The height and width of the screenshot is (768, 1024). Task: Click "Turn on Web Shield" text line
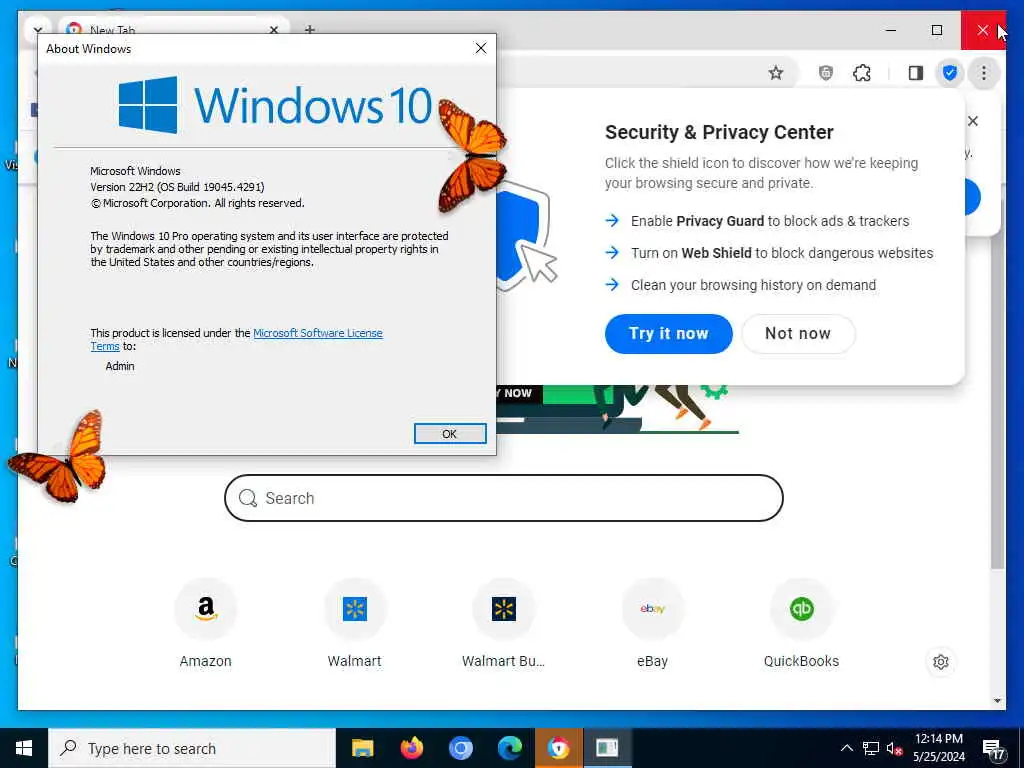782,253
